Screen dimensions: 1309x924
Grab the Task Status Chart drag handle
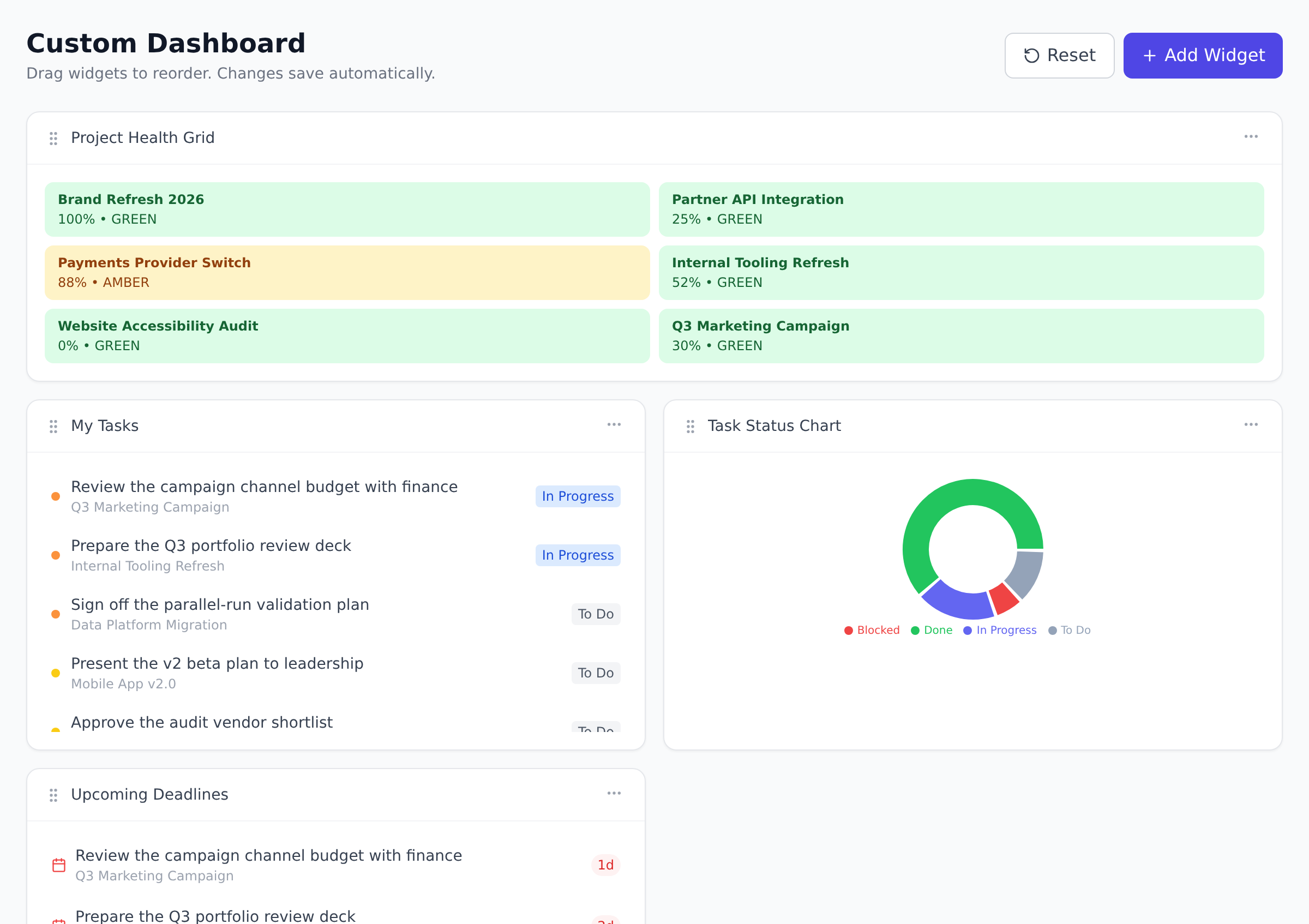(690, 427)
